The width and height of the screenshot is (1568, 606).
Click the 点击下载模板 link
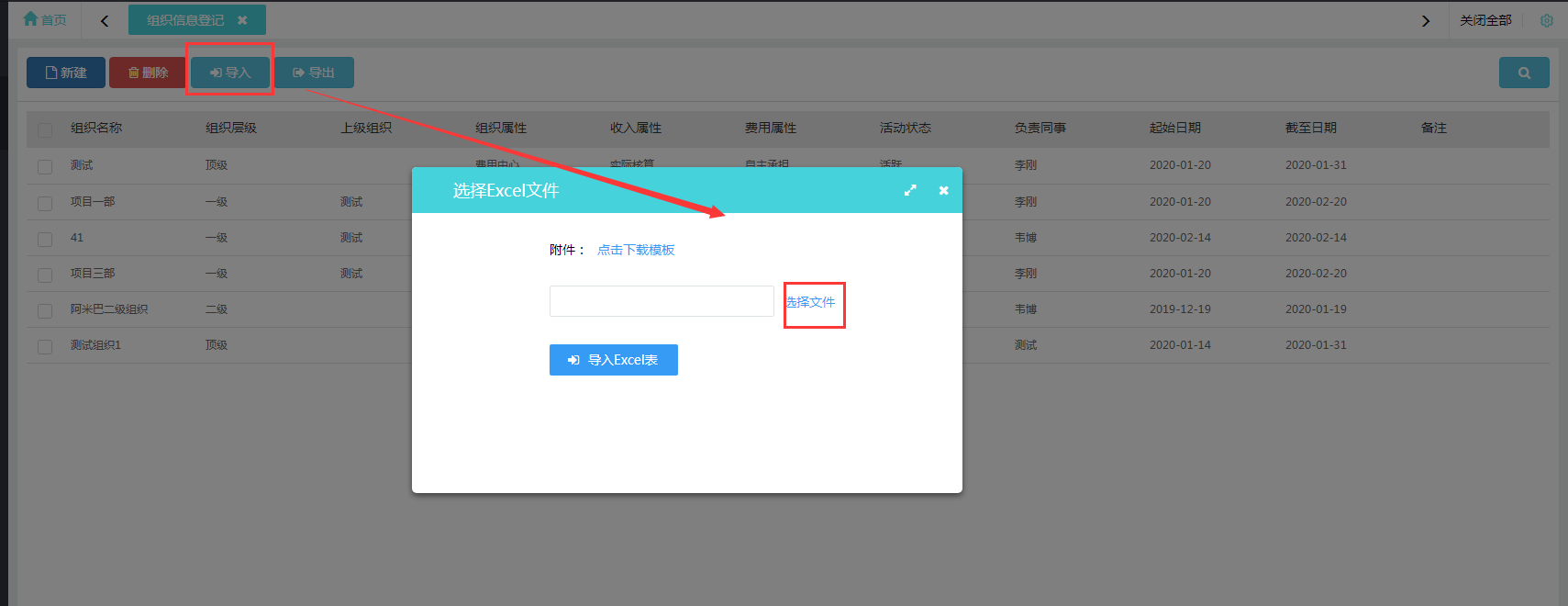pos(636,250)
